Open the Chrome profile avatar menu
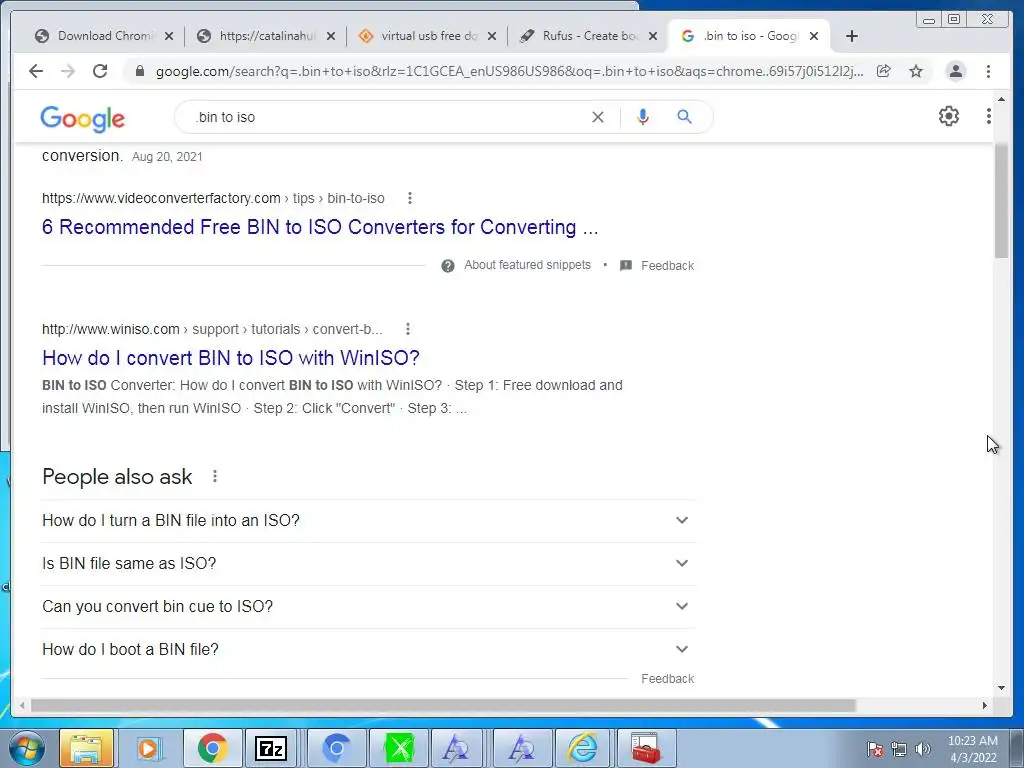The width and height of the screenshot is (1024, 768). (955, 71)
